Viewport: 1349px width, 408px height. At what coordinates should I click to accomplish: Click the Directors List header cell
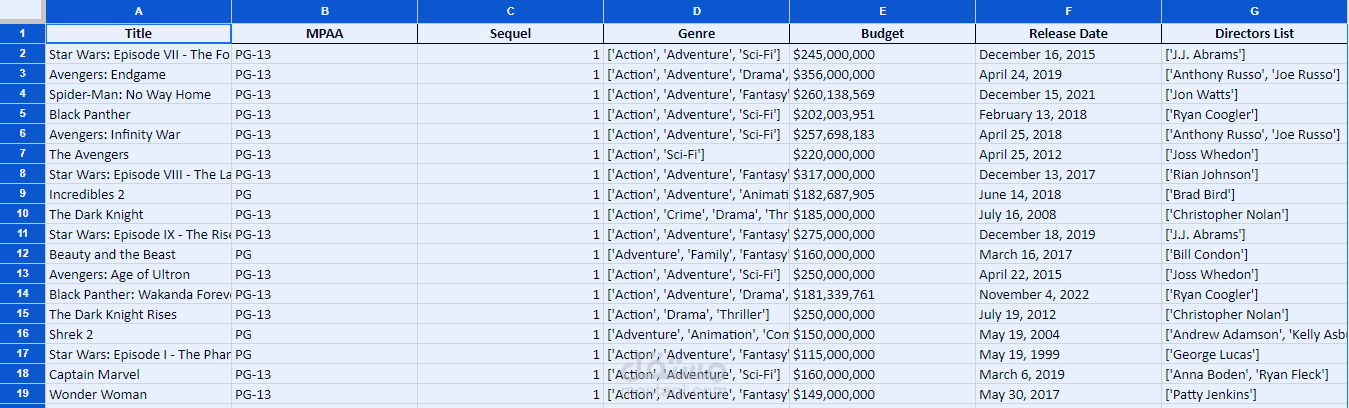point(1254,33)
